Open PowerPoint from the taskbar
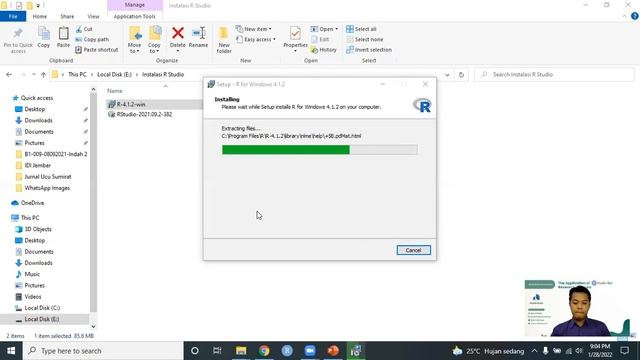This screenshot has width=640, height=360. click(x=333, y=351)
